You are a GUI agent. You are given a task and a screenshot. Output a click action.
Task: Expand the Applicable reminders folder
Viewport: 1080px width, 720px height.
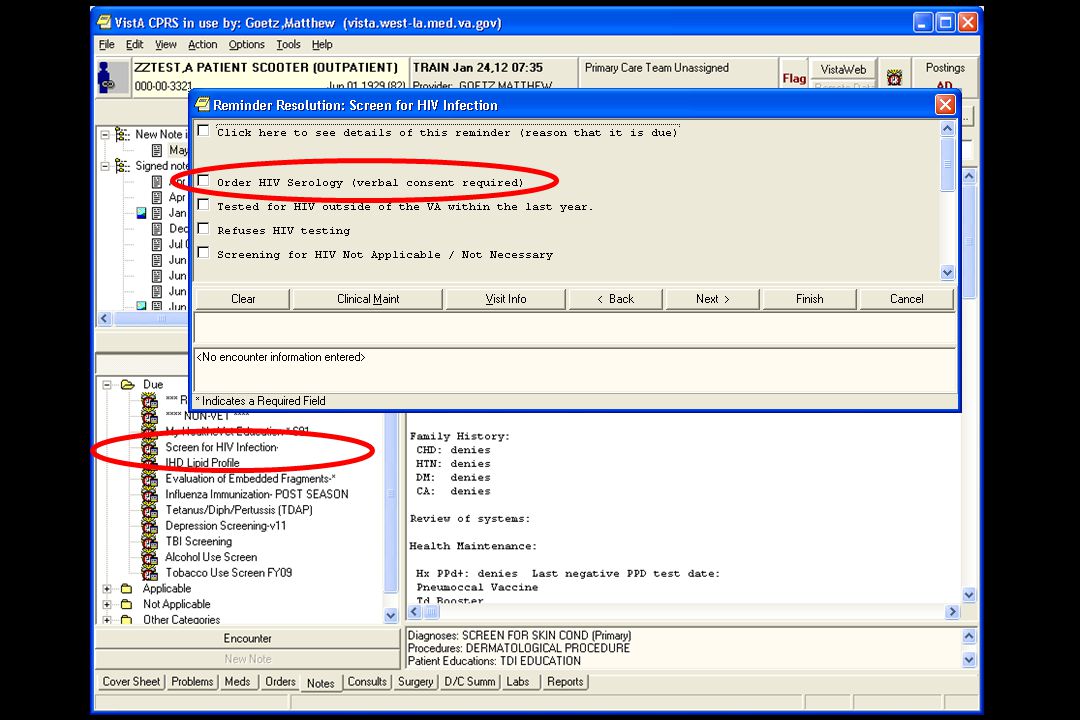107,588
